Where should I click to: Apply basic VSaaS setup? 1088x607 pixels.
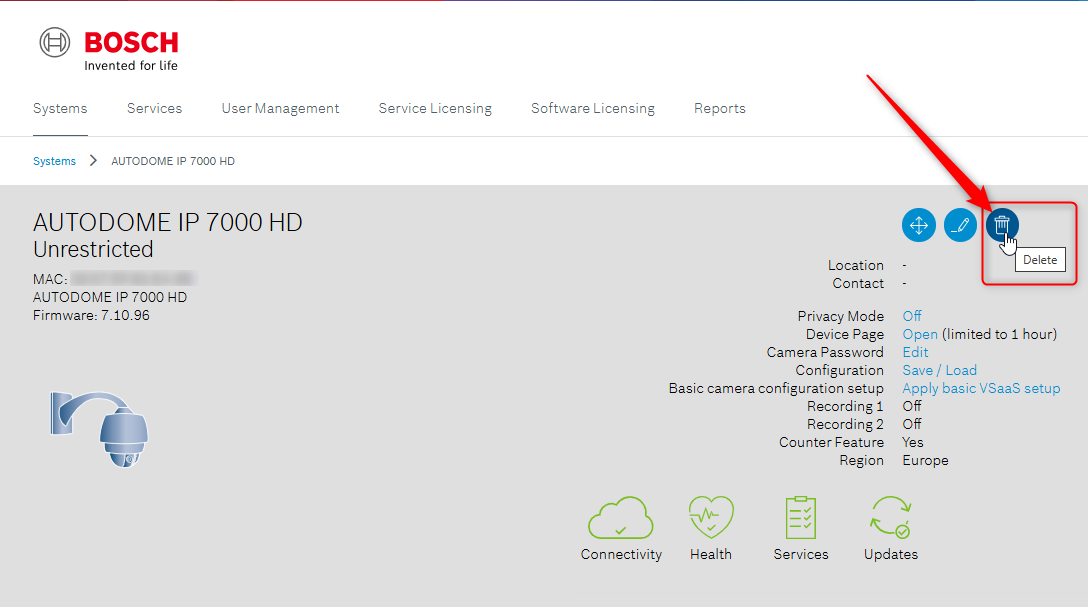pos(981,388)
